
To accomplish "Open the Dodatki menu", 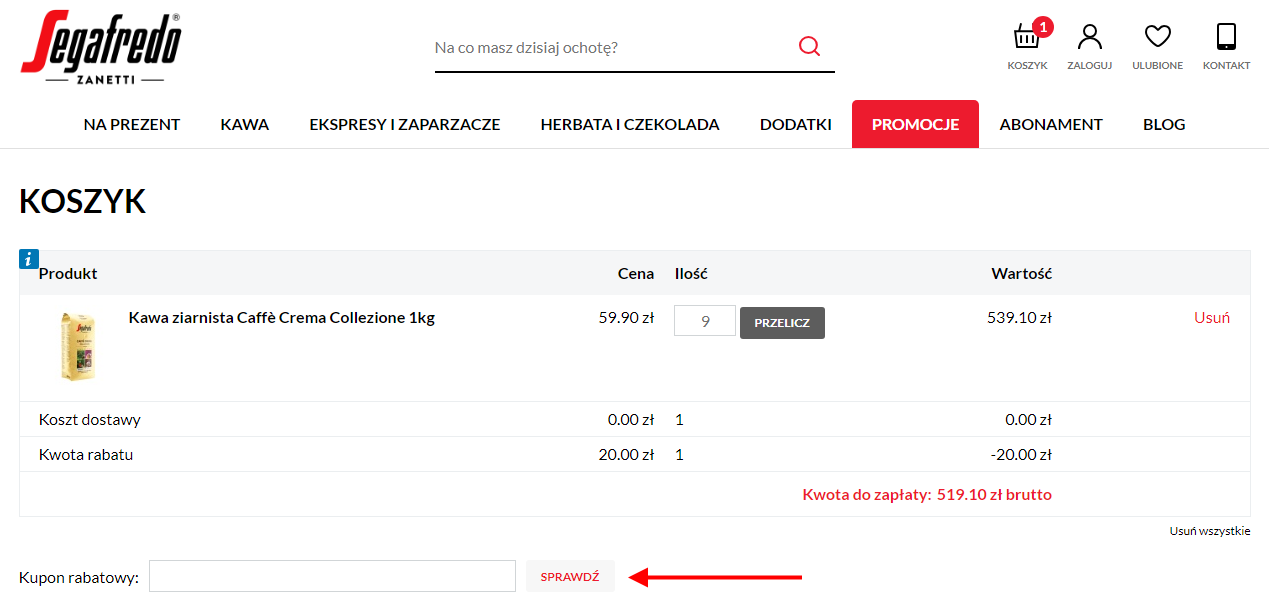I will pyautogui.click(x=796, y=125).
